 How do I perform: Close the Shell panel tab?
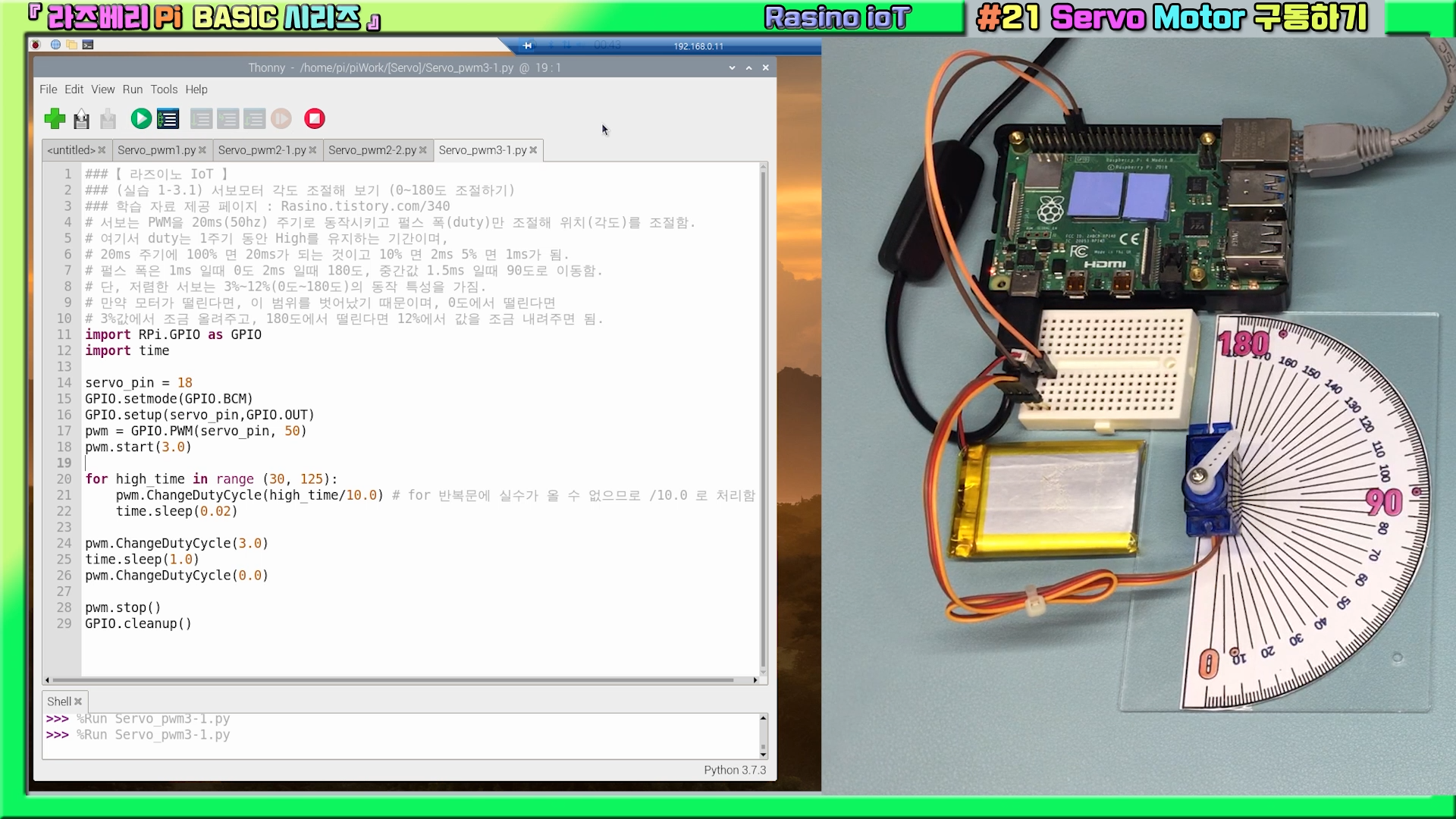point(78,702)
